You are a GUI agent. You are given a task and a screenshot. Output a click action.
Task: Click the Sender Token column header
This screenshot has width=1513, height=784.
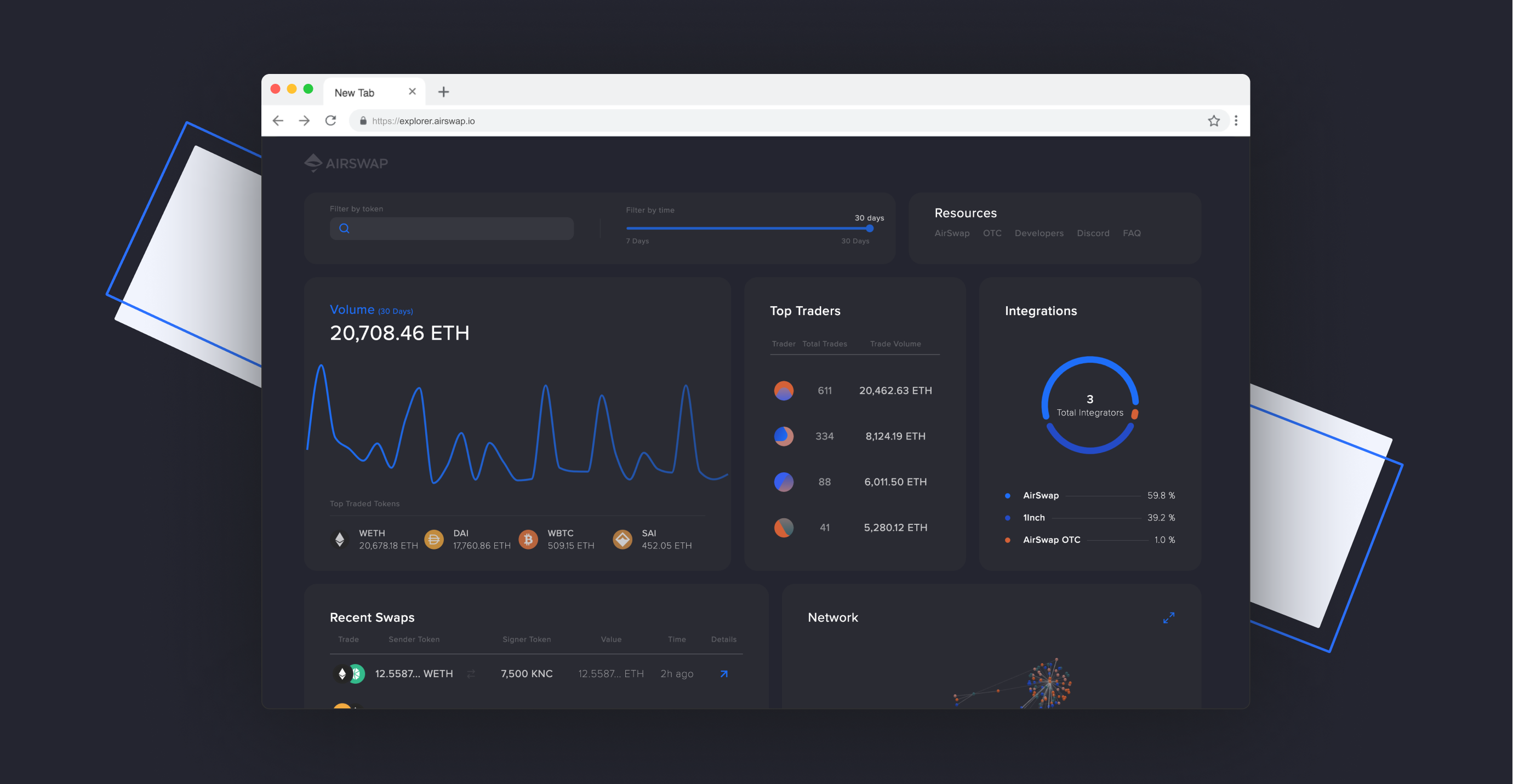414,639
